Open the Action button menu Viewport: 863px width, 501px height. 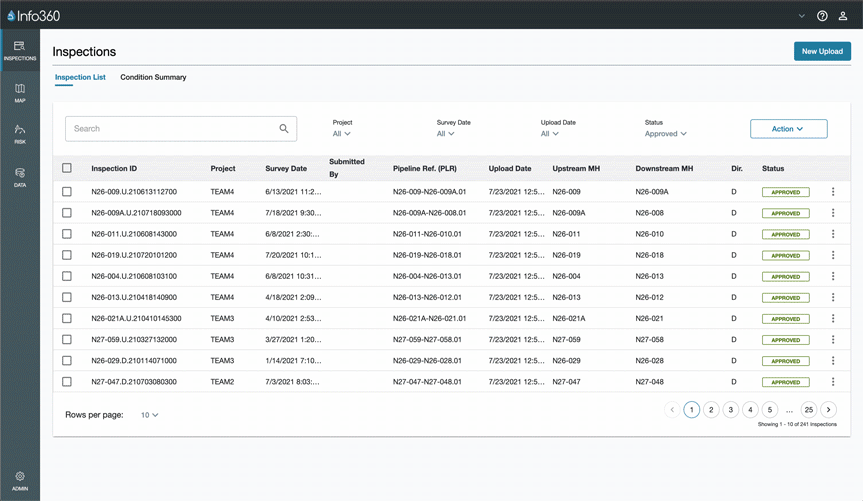788,129
